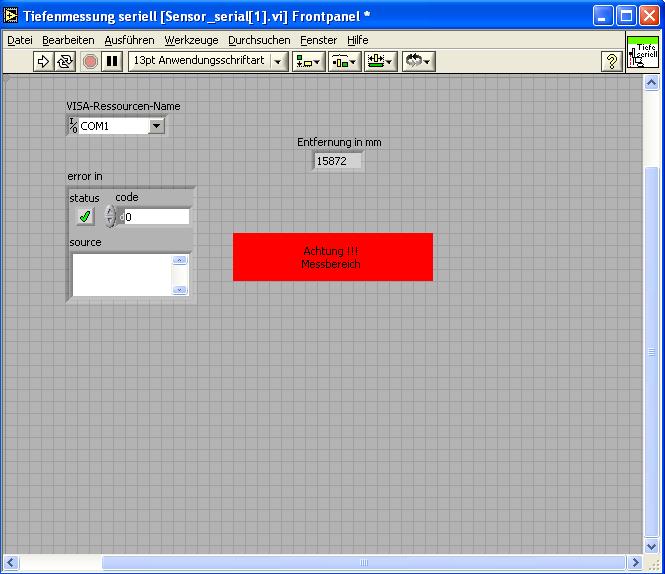Open the Werkzeuge menu
This screenshot has width=665, height=574.
coord(191,40)
